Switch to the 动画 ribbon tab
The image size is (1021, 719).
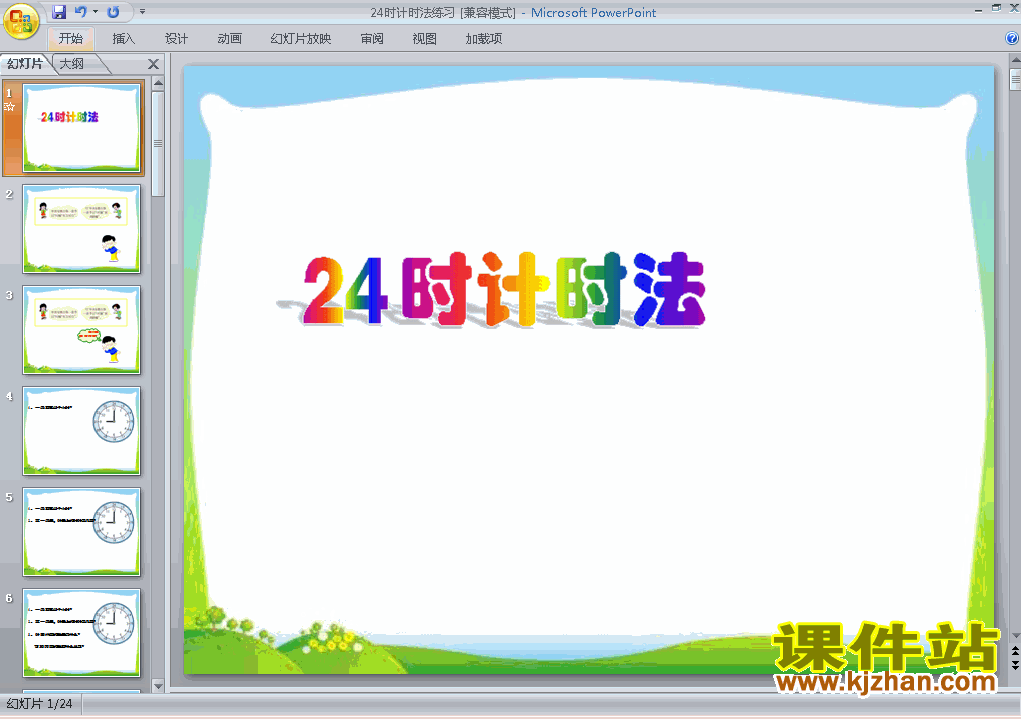(x=229, y=38)
